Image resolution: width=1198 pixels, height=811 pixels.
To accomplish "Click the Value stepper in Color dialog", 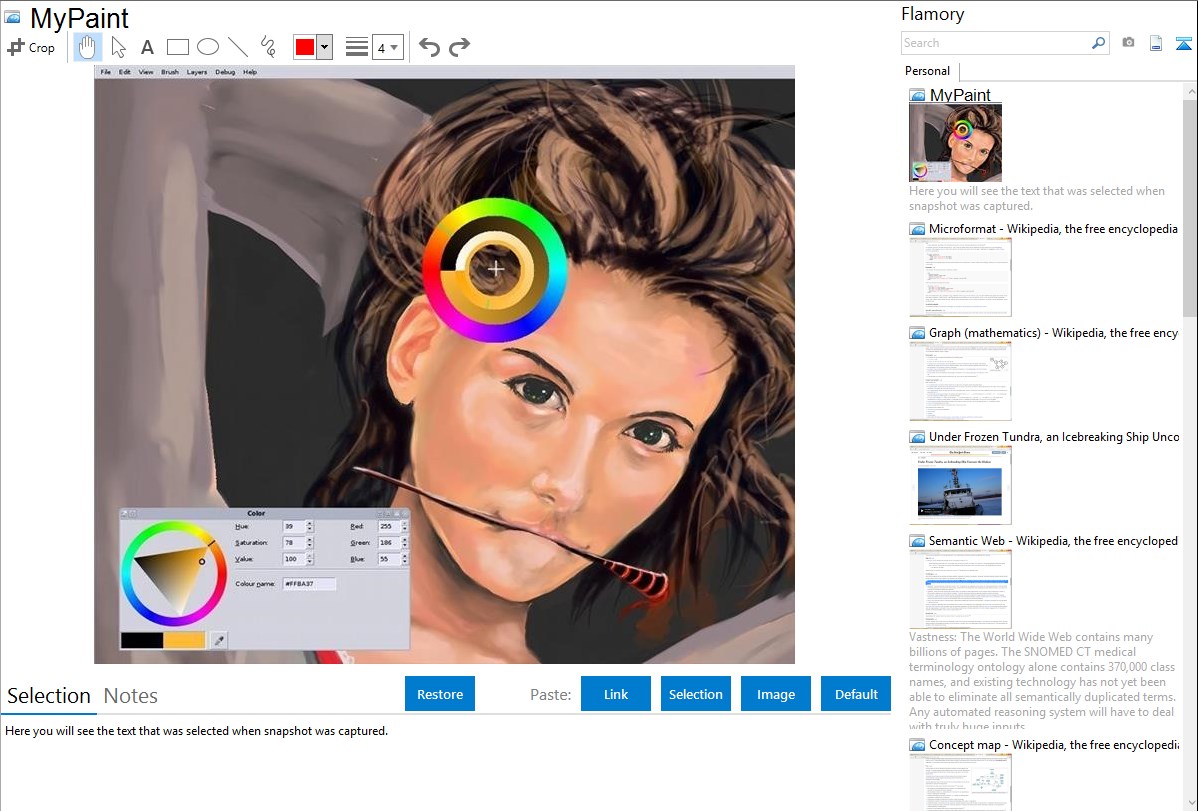I will click(x=309, y=559).
